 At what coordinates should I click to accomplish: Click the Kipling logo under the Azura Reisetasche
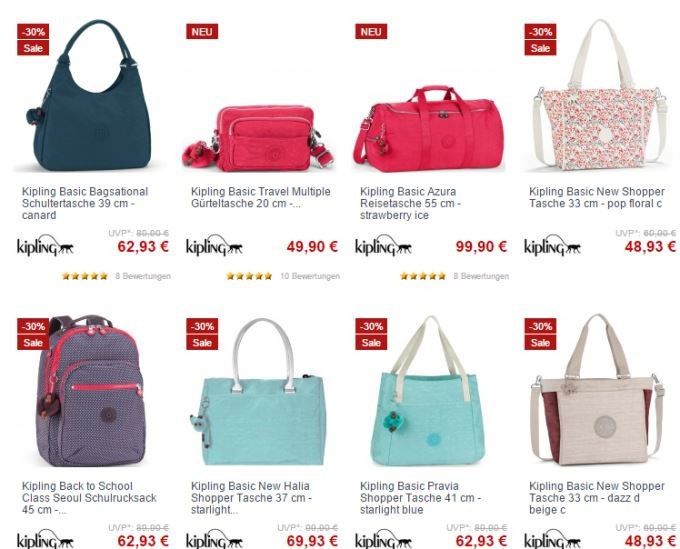pyautogui.click(x=383, y=246)
